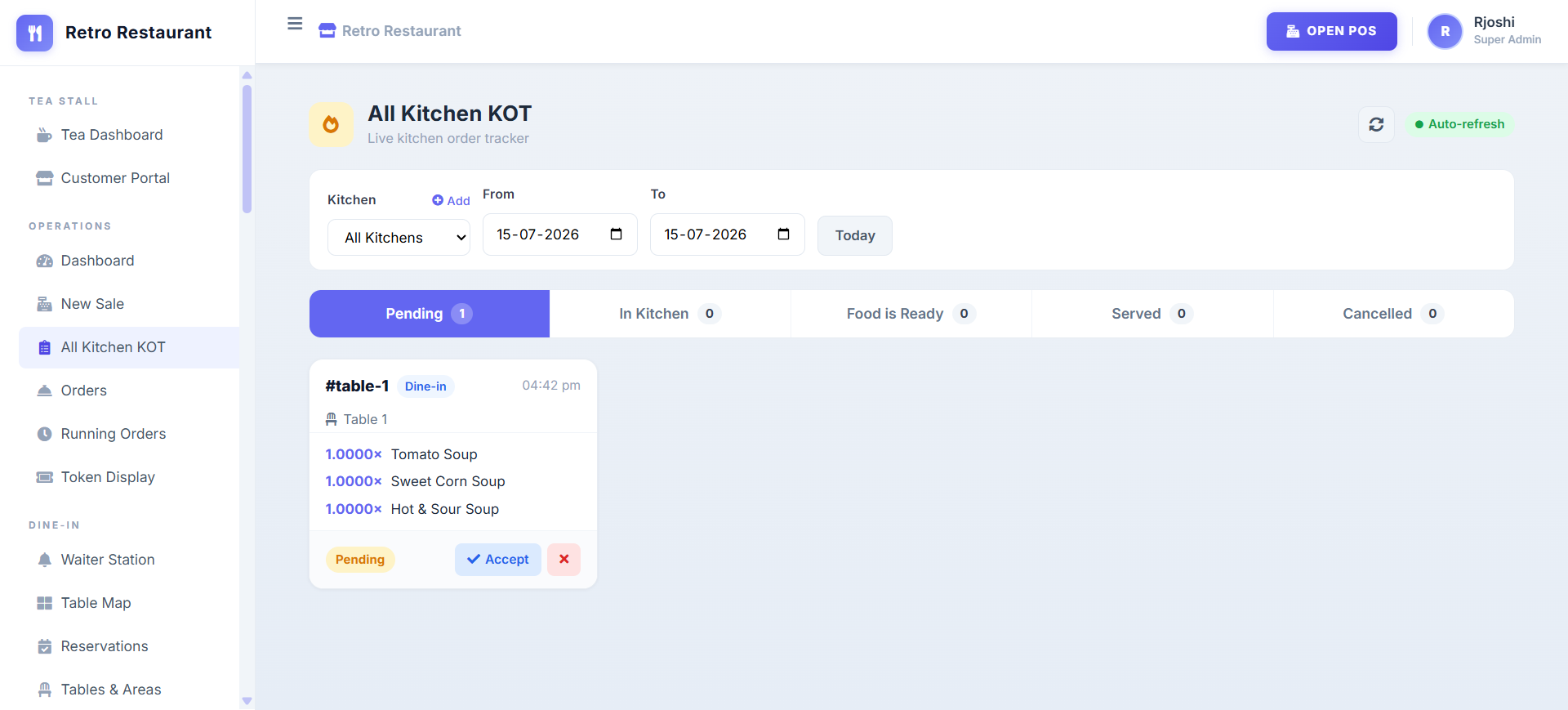This screenshot has height=710, width=1568.
Task: Switch to the In Kitchen tab
Action: click(x=670, y=314)
